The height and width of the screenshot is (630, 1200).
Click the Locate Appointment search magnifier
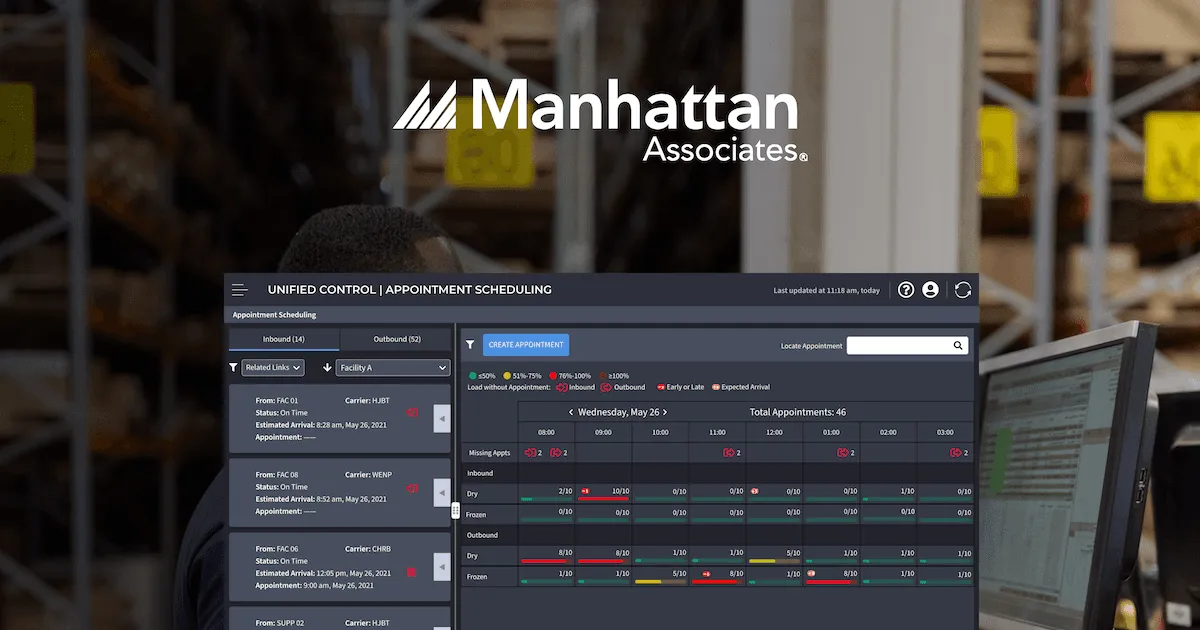tap(958, 346)
